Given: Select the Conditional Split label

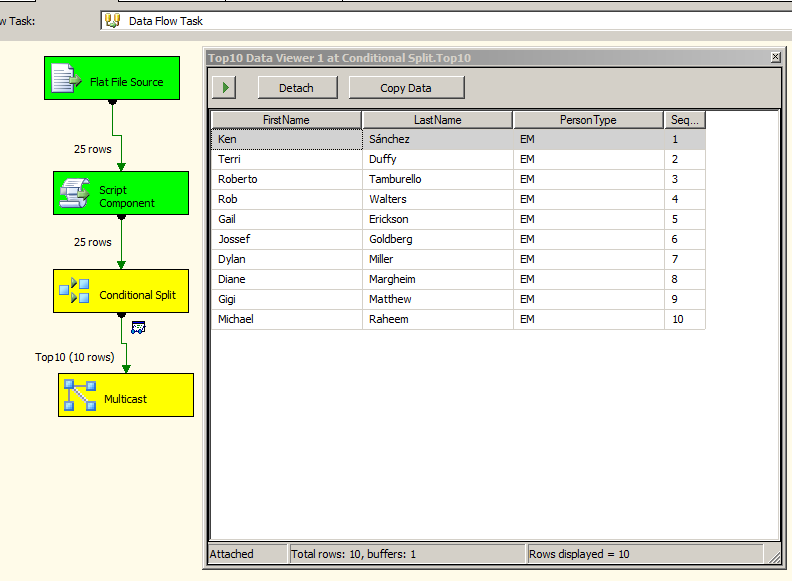Looking at the screenshot, I should point(137,295).
